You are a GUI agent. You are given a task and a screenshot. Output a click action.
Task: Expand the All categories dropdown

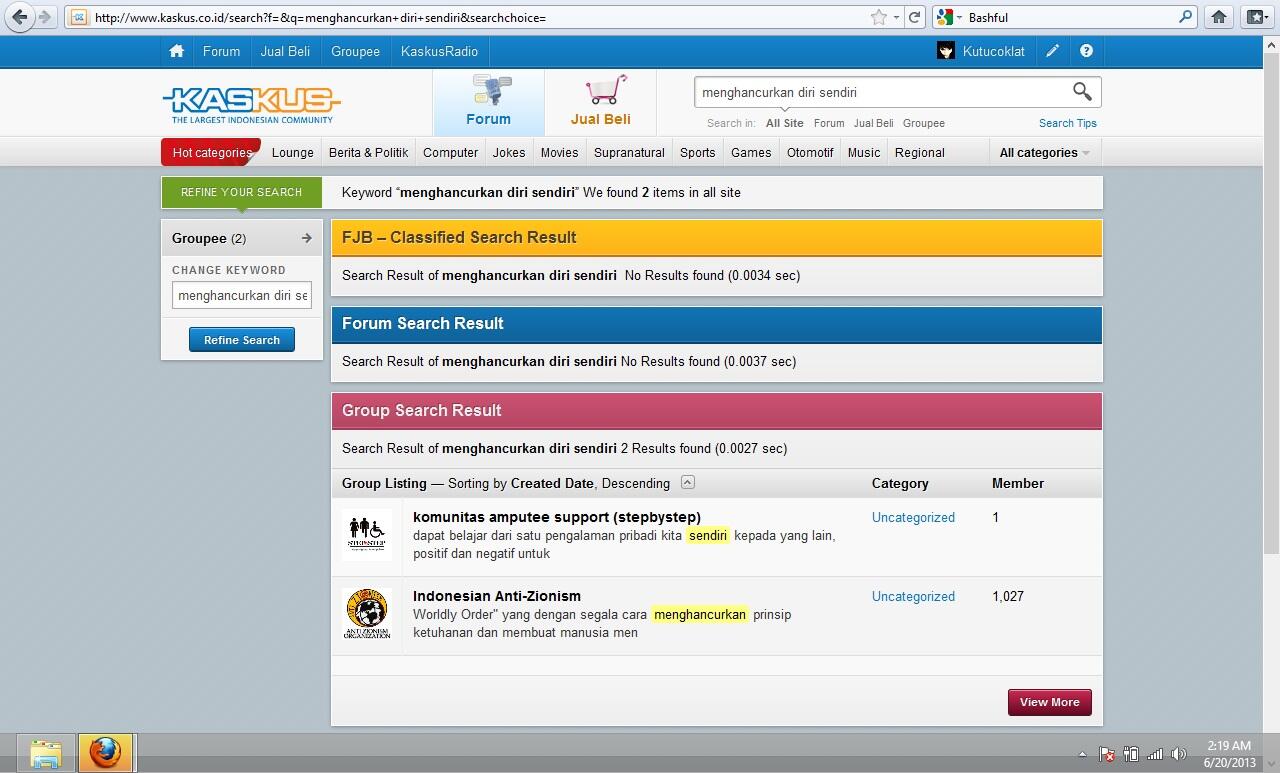1044,152
